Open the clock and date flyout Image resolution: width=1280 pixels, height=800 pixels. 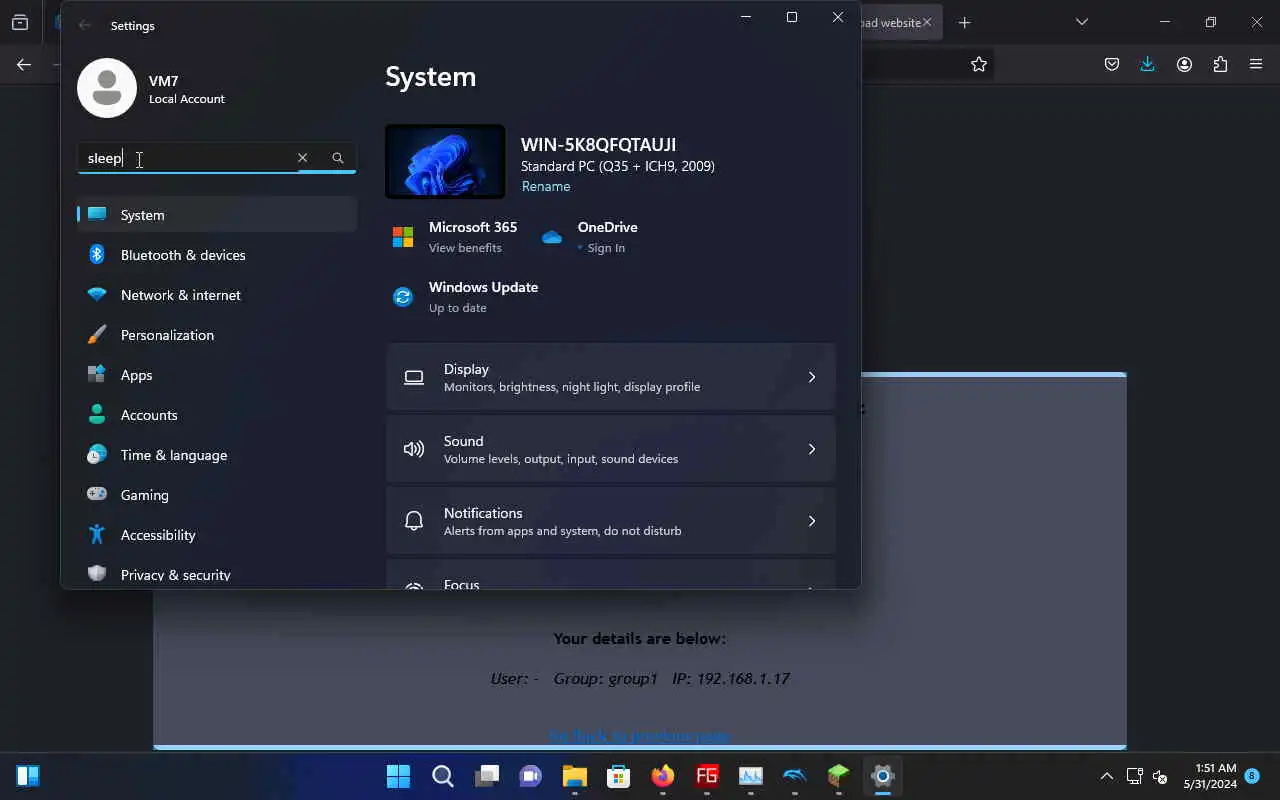click(1210, 776)
